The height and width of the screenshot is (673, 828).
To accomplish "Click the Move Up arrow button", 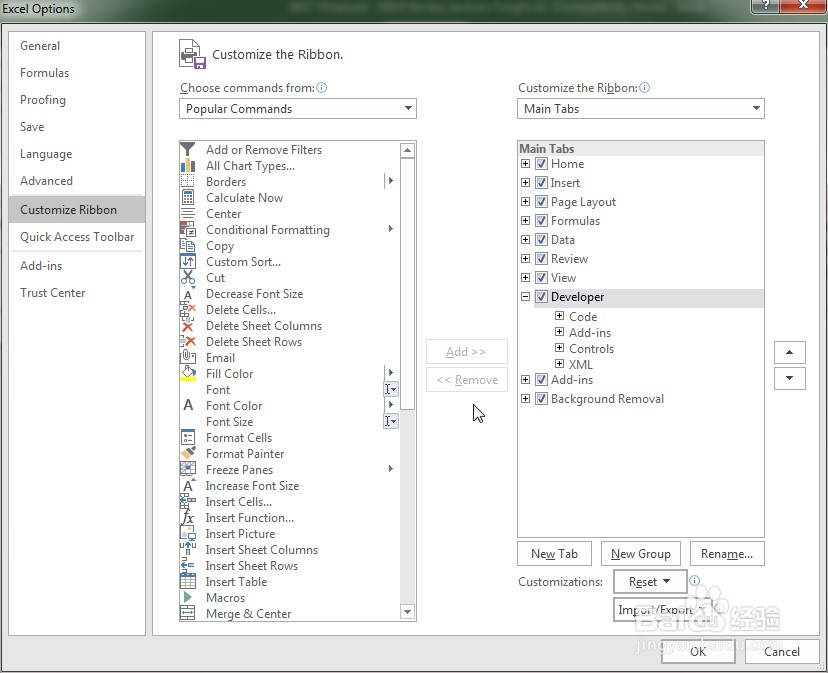I will (789, 352).
